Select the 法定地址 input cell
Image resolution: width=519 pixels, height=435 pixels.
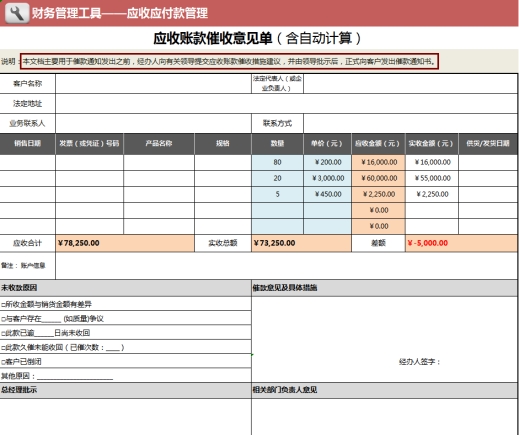(287, 104)
